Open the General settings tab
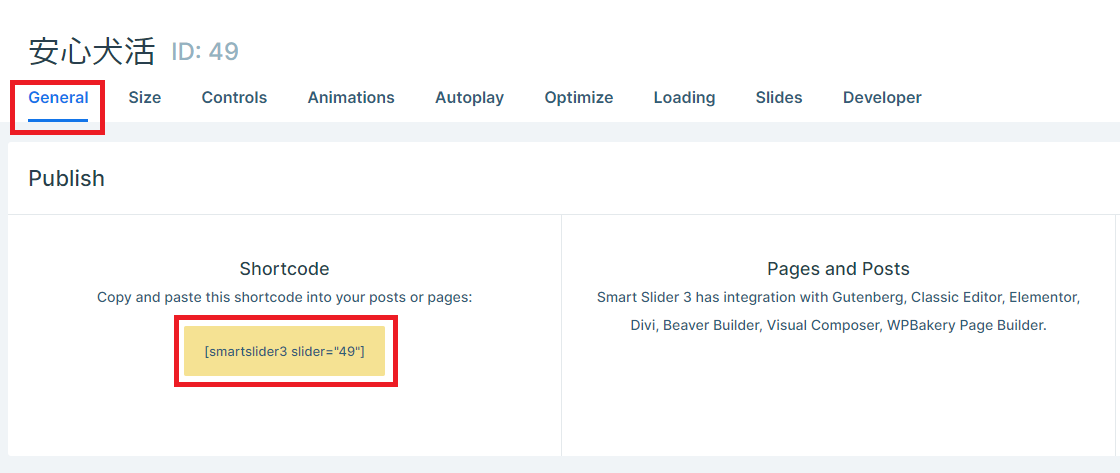This screenshot has height=473, width=1120. pos(58,98)
